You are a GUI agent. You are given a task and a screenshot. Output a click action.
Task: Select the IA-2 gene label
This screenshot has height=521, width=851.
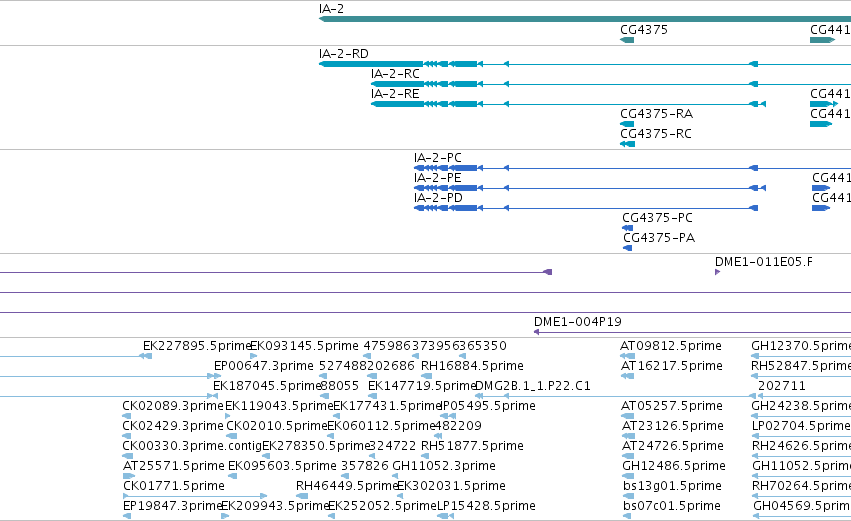(x=331, y=9)
